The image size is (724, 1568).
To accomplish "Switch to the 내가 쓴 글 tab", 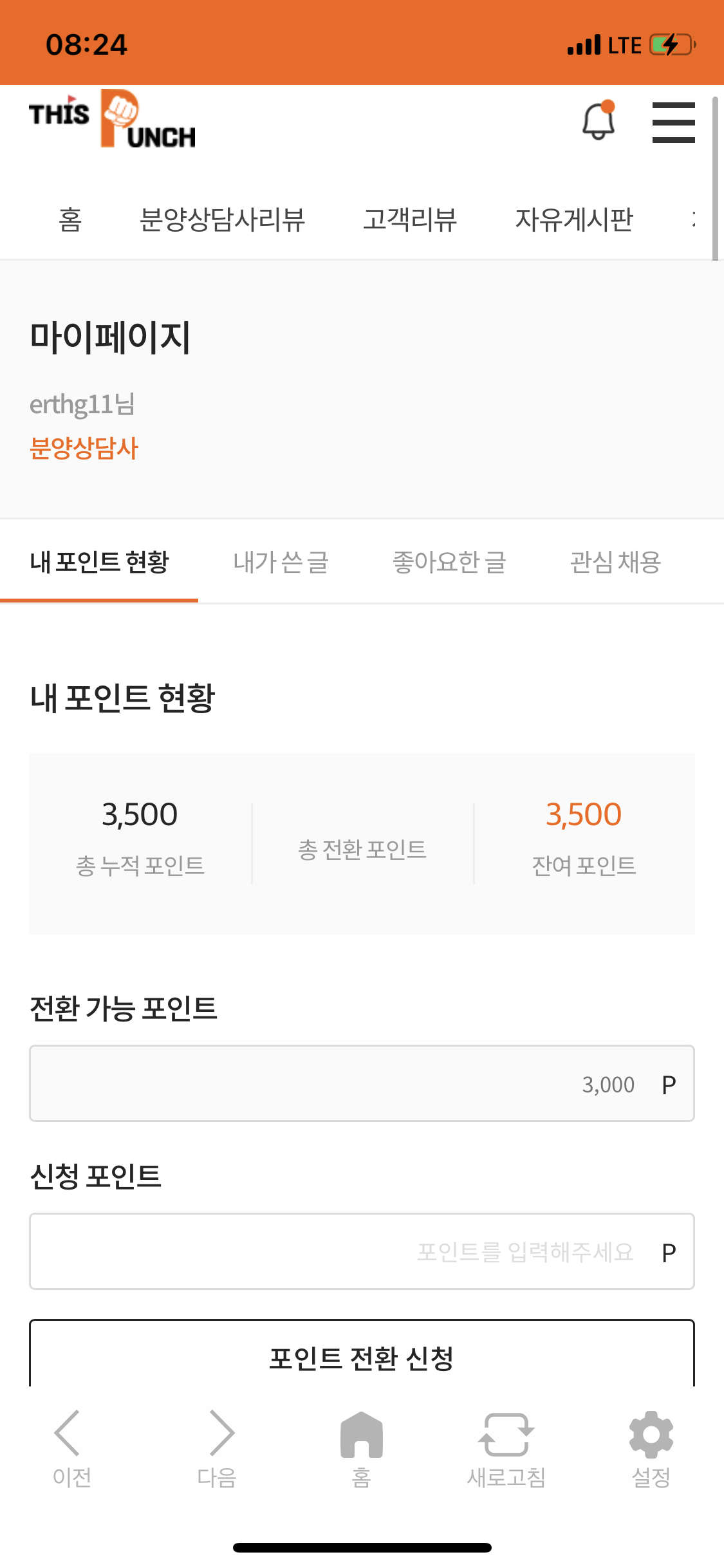I will tap(281, 562).
